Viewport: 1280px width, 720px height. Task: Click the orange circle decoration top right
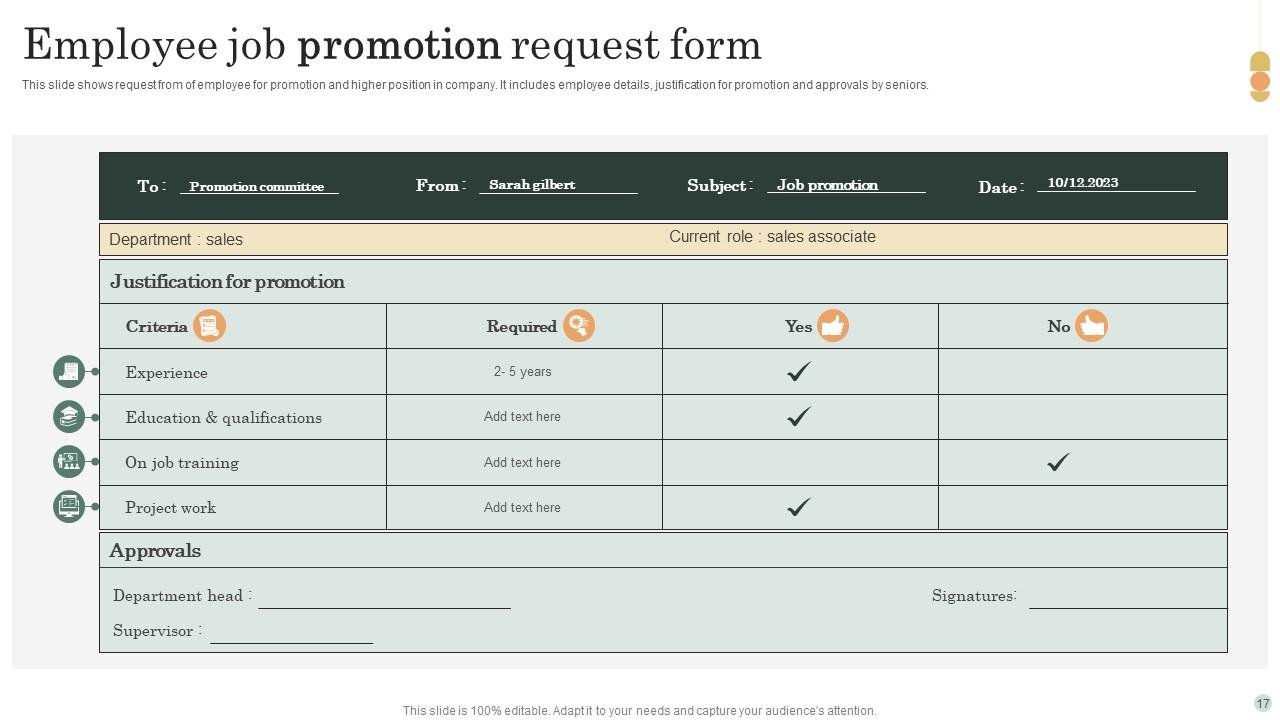[1260, 81]
